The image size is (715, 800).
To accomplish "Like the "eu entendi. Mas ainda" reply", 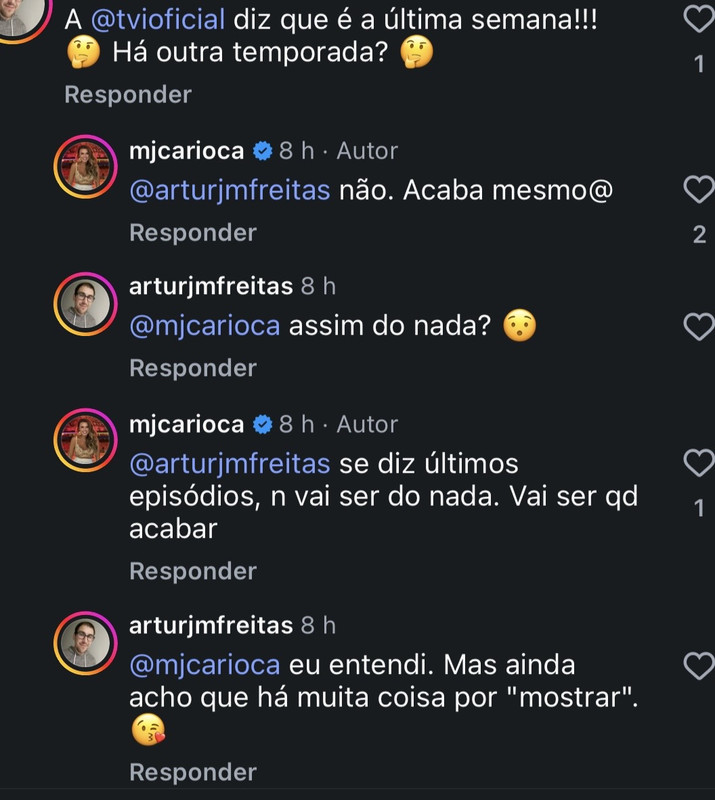I will (x=699, y=666).
